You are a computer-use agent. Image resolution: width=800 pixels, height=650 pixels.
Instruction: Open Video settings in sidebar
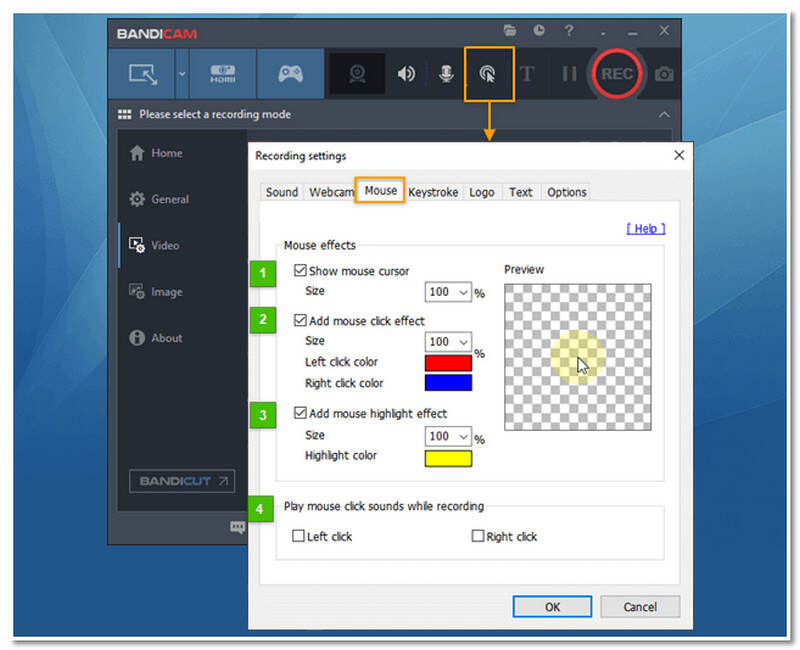(x=154, y=245)
